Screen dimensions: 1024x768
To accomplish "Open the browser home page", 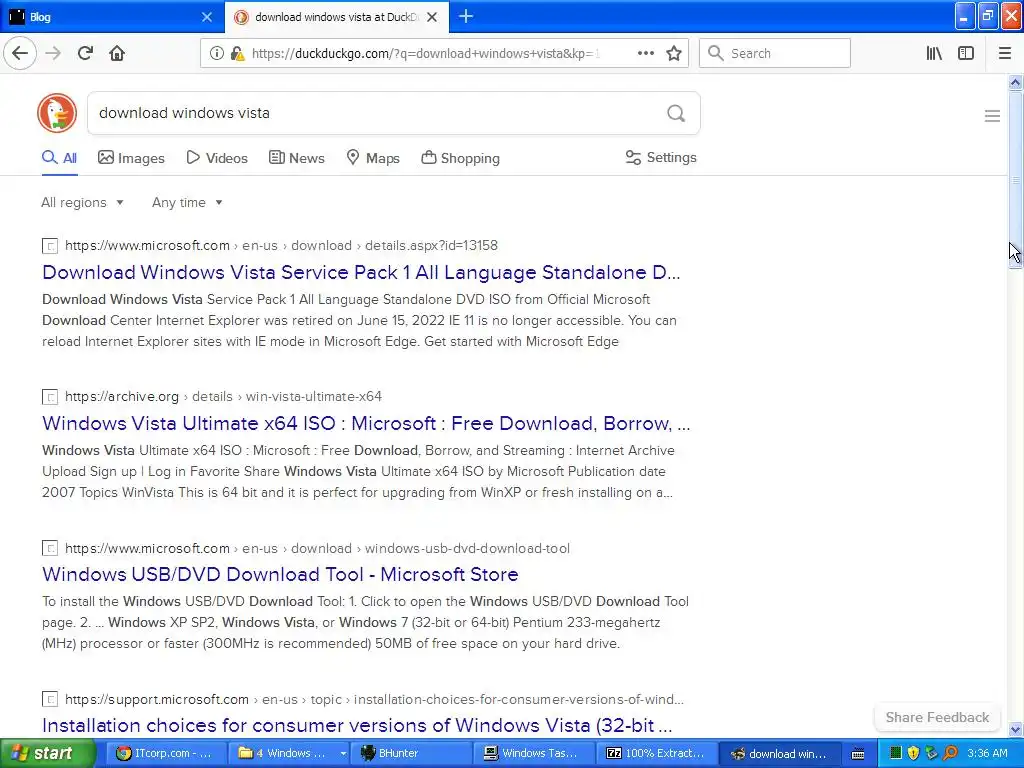I will (117, 53).
